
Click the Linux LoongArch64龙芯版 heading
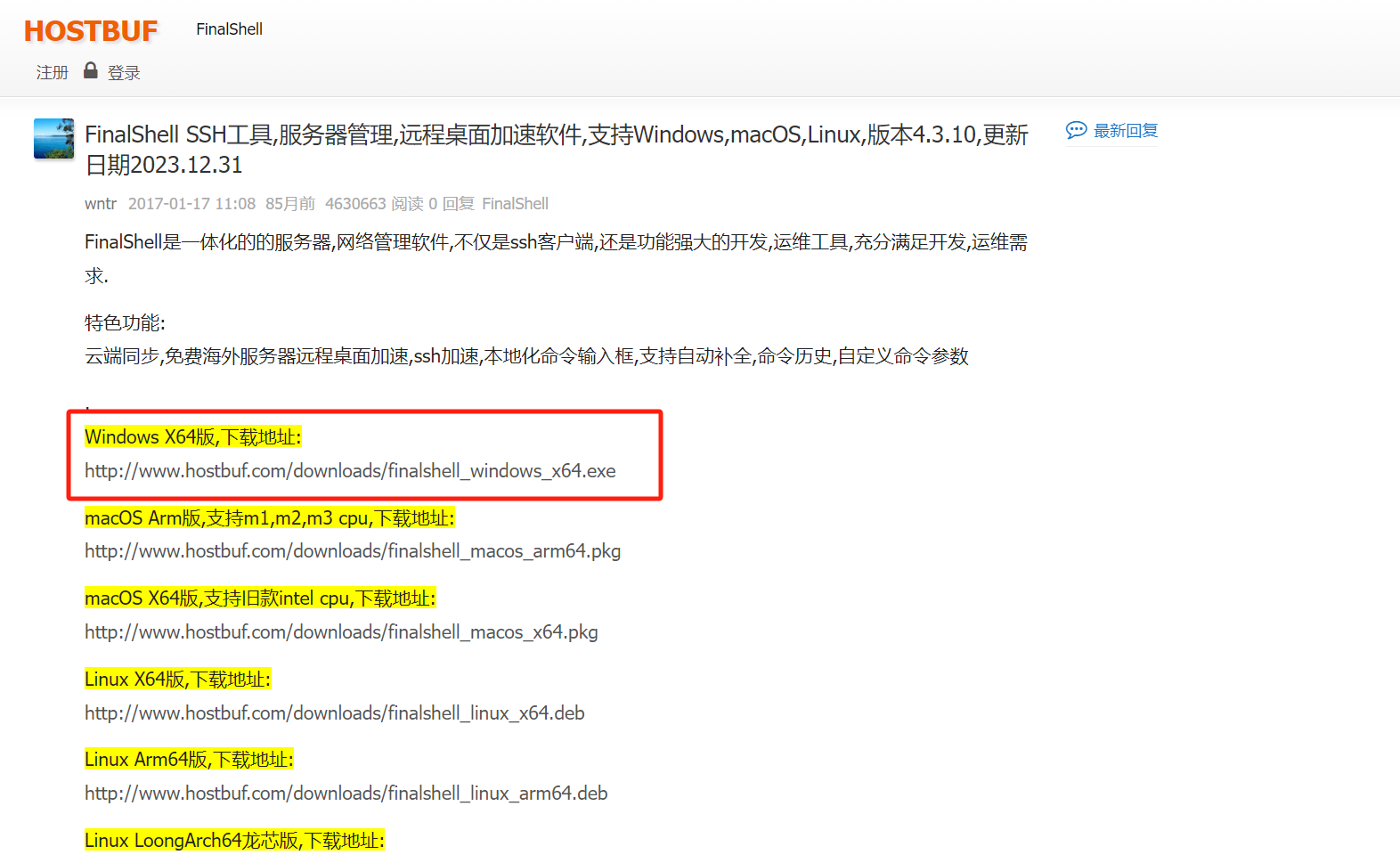coord(234,841)
